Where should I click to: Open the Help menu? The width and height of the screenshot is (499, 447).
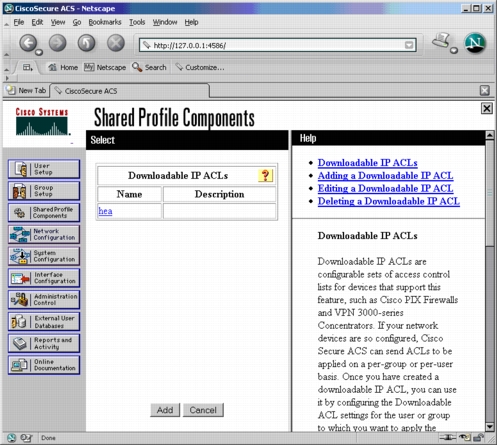click(x=191, y=22)
